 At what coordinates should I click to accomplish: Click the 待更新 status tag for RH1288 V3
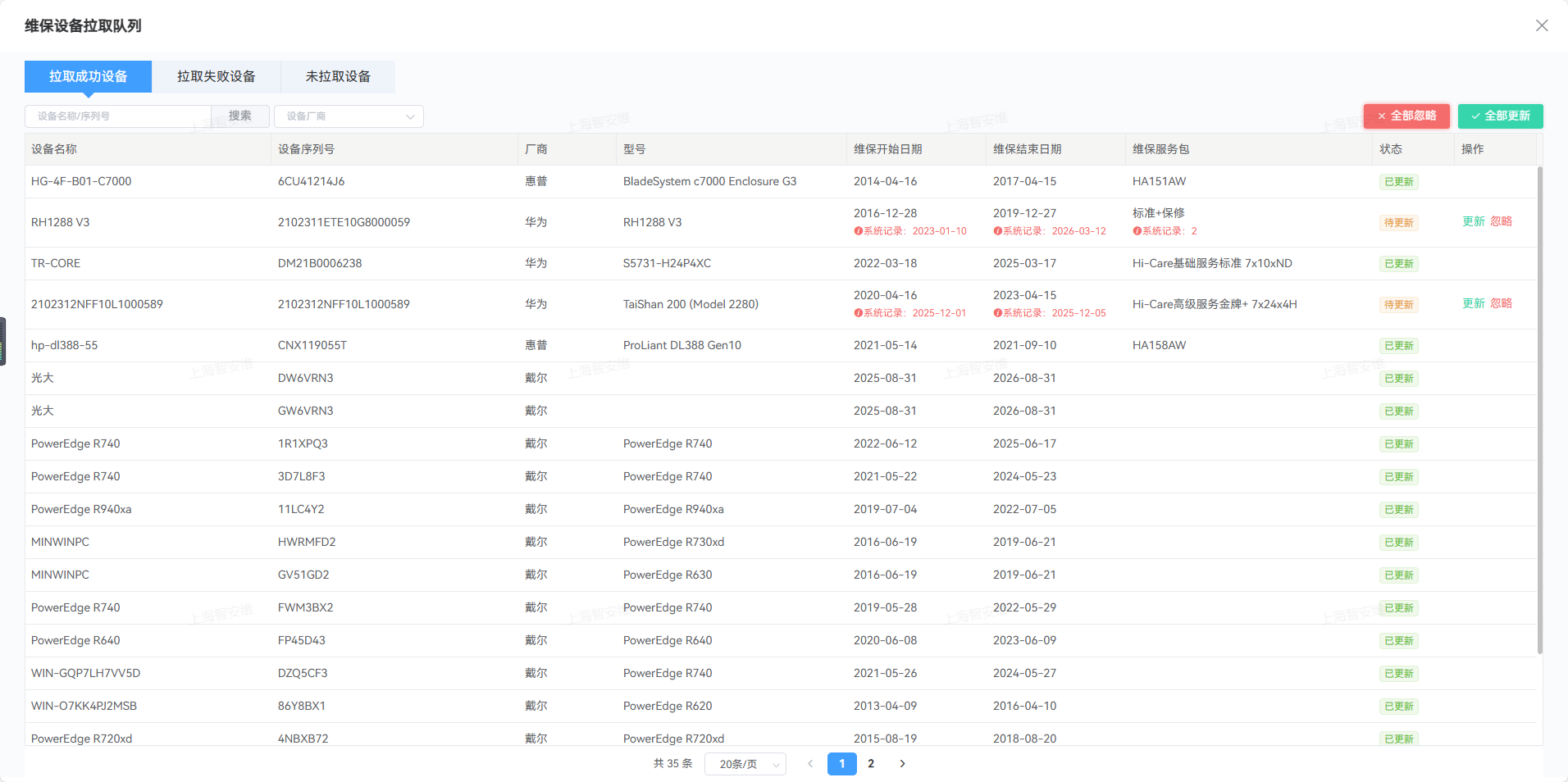coord(1398,223)
